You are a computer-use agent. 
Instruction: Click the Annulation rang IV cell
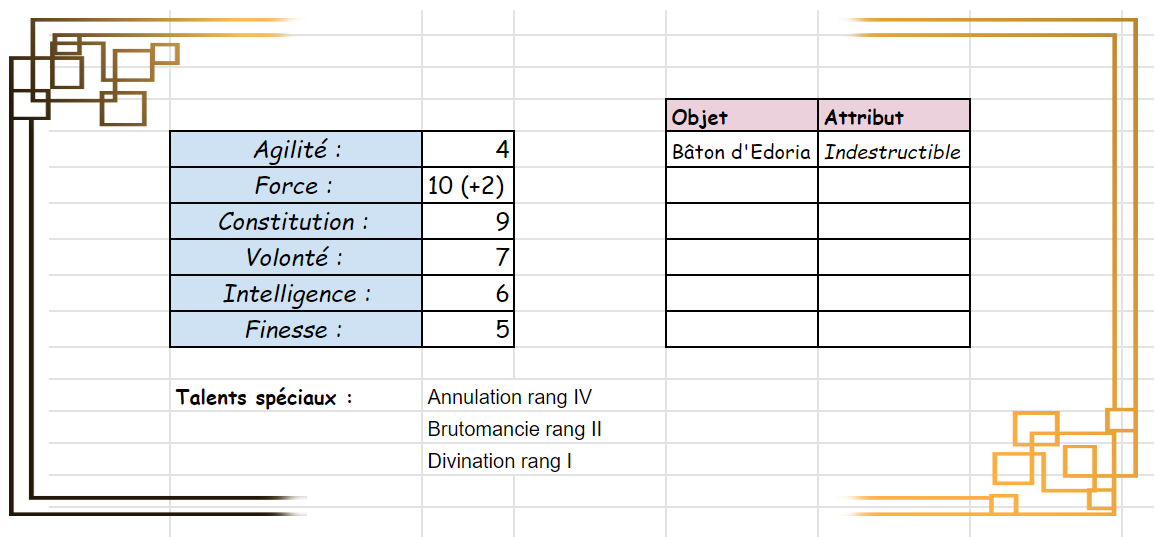pyautogui.click(x=510, y=397)
